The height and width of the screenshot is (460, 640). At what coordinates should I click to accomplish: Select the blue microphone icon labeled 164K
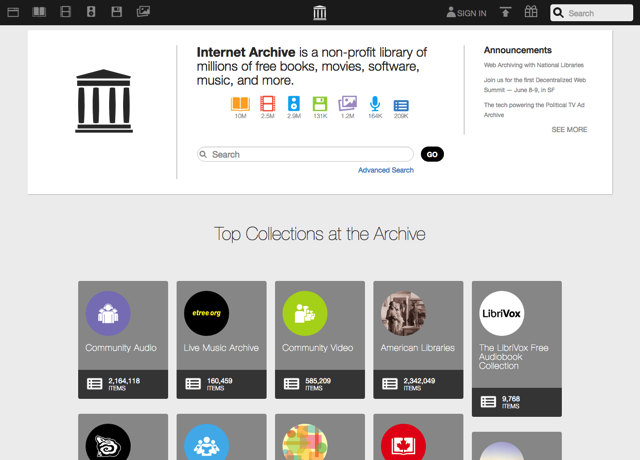[x=375, y=104]
